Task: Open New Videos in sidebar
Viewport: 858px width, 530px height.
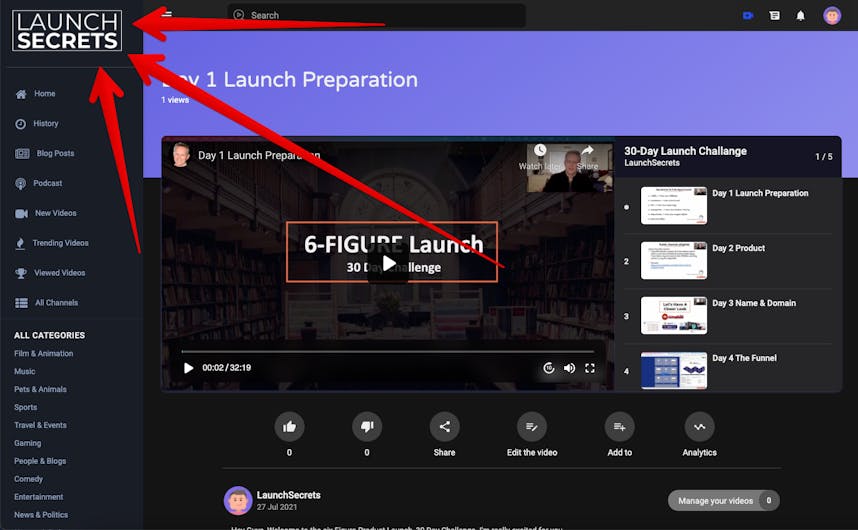Action: point(45,213)
